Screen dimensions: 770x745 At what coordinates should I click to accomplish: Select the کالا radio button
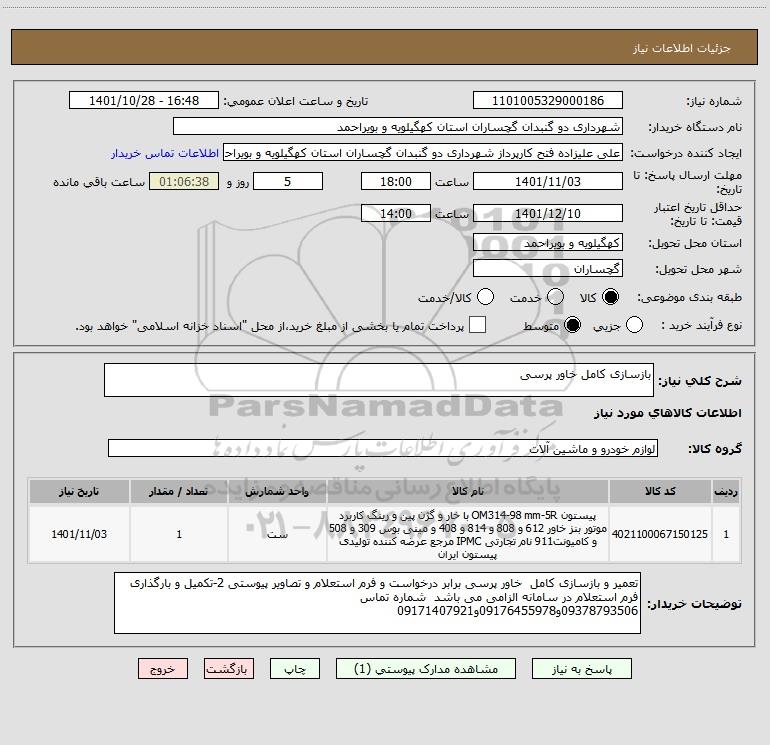610,297
